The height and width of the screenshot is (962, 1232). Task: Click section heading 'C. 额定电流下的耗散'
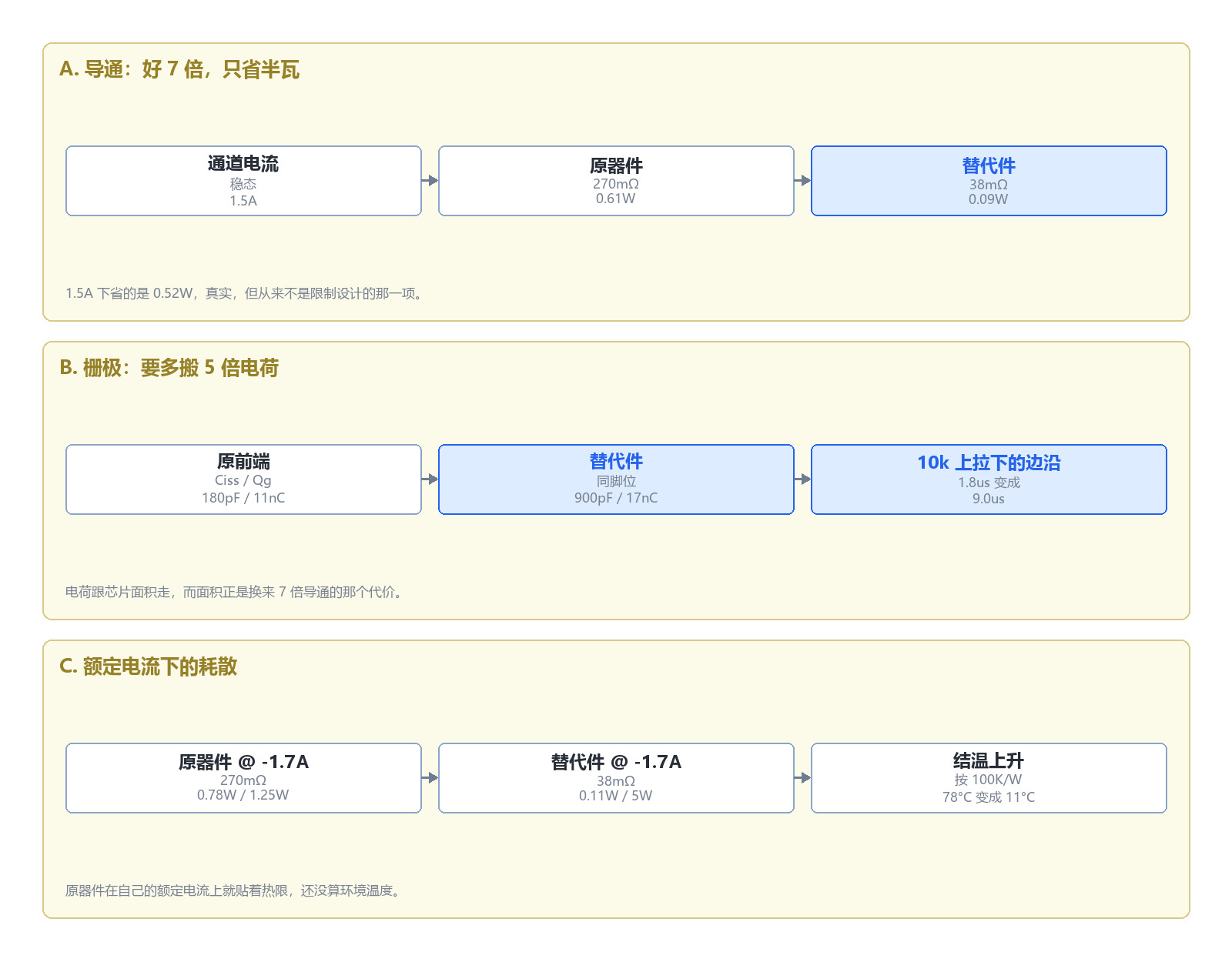149,666
